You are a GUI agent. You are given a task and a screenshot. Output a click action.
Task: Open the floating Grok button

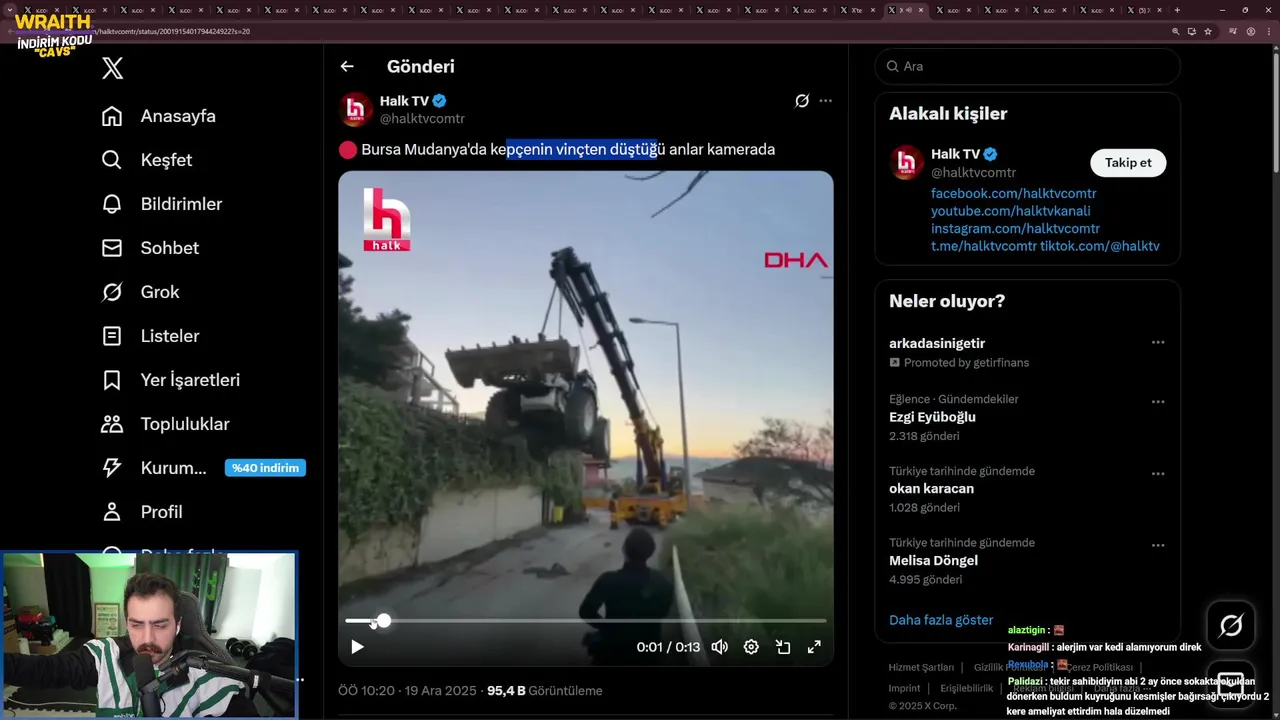1231,626
